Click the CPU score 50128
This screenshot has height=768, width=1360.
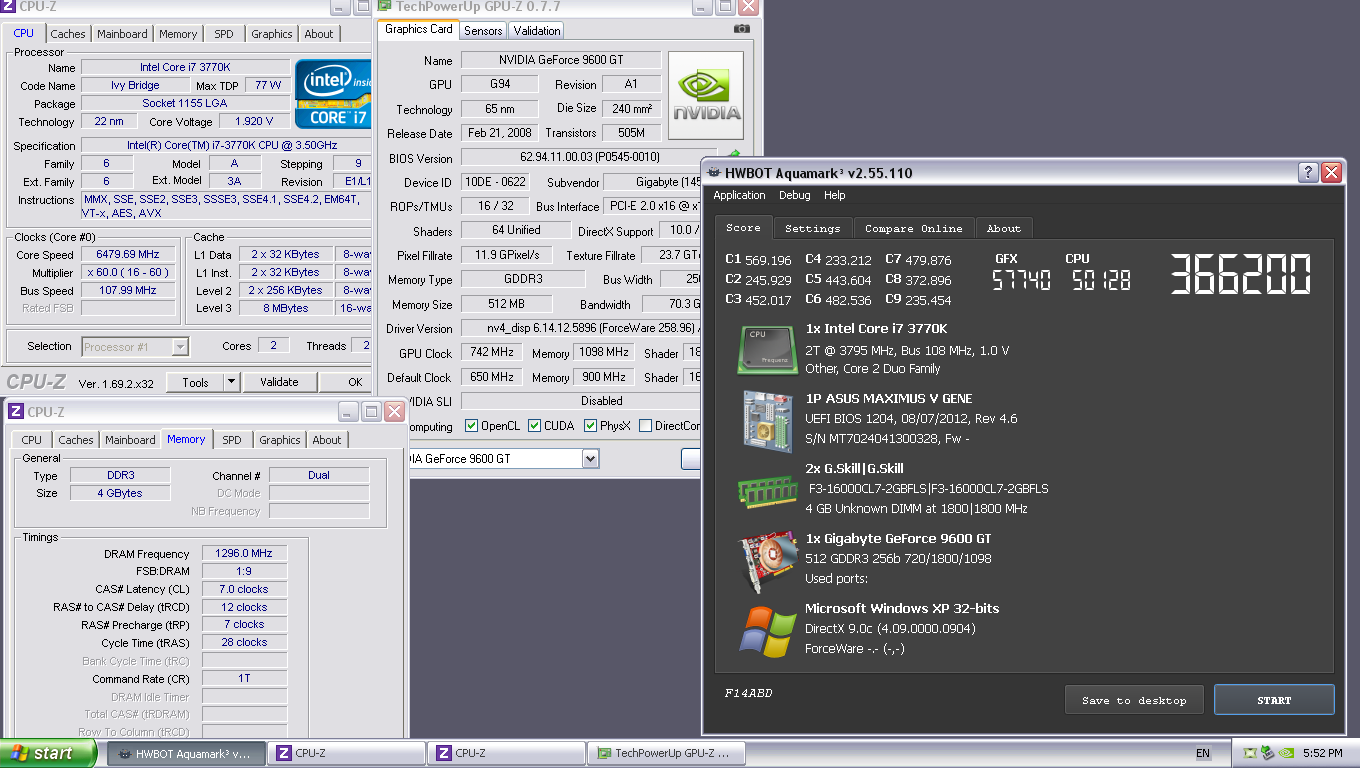1101,281
